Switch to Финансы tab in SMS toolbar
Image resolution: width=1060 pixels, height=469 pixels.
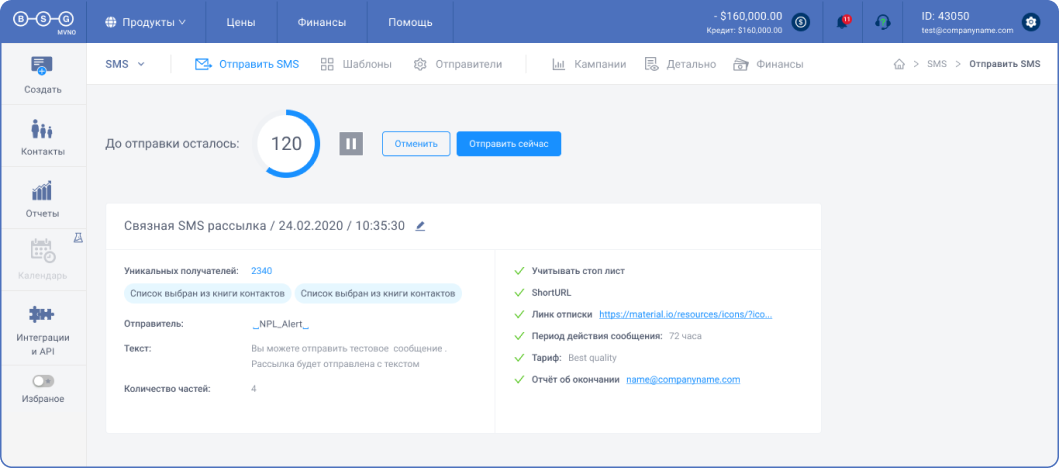pyautogui.click(x=769, y=64)
